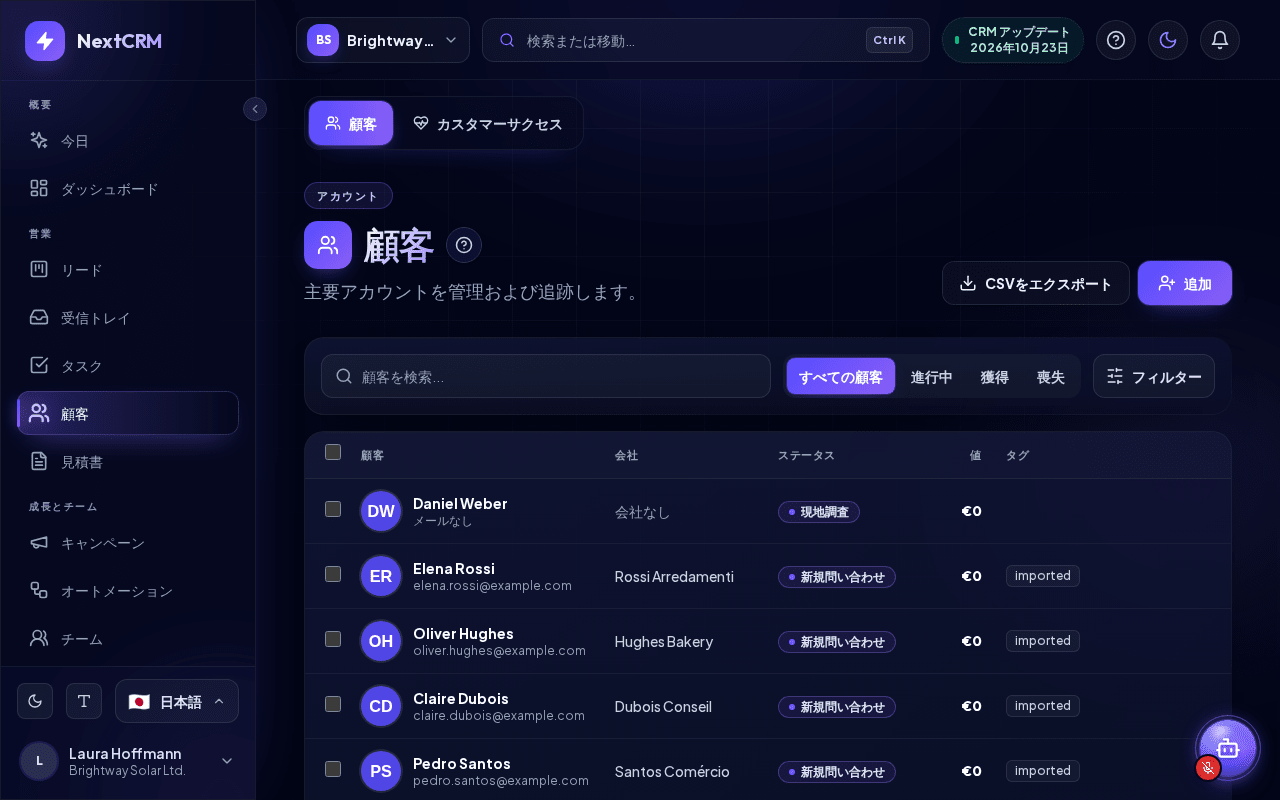Open the CRM アップデート announcement
The height and width of the screenshot is (800, 1280).
[x=1013, y=40]
